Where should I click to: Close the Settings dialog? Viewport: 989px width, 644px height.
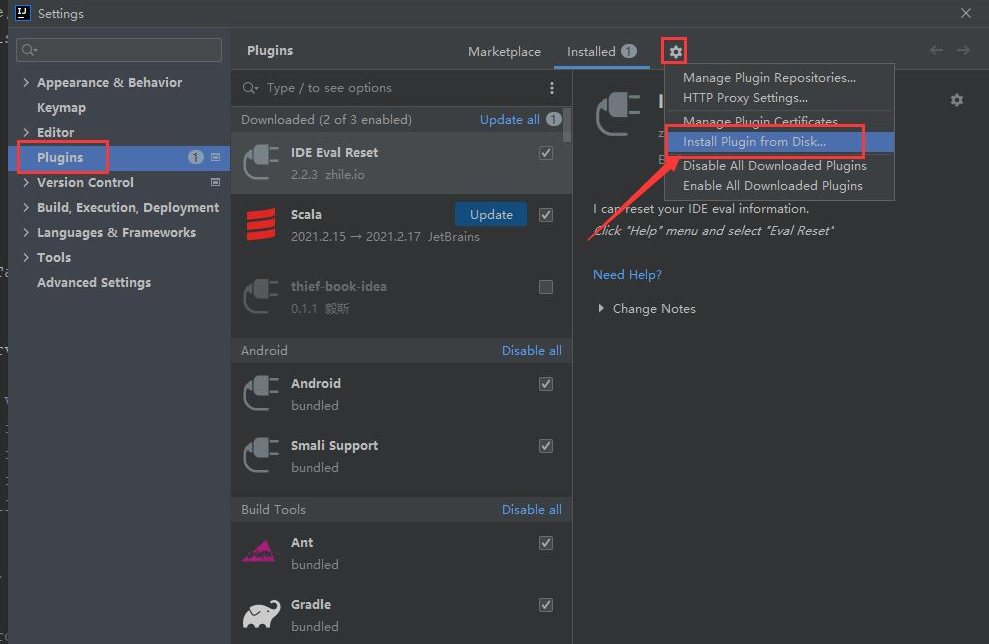point(965,13)
